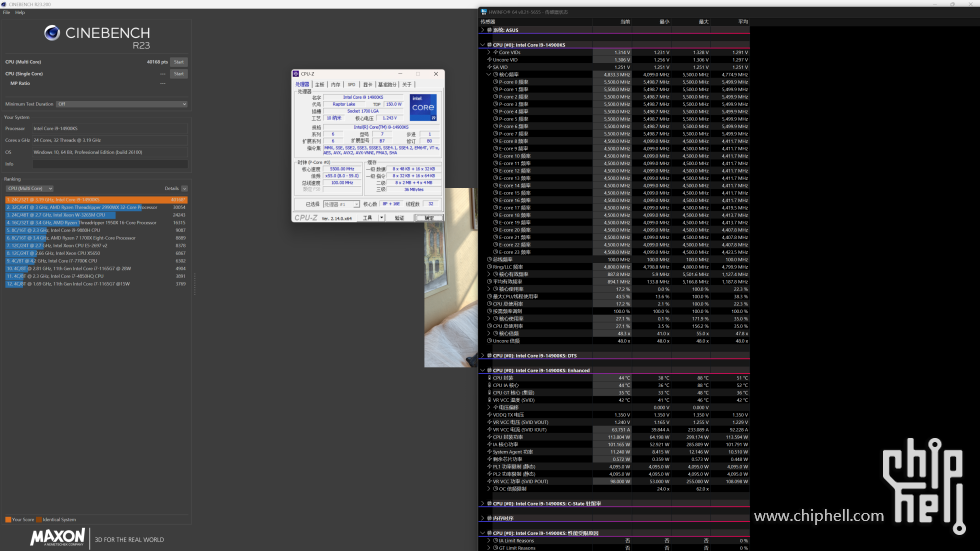This screenshot has width=980, height=551.
Task: Open the CPU-Z processor selection dropdown
Action: coord(341,204)
